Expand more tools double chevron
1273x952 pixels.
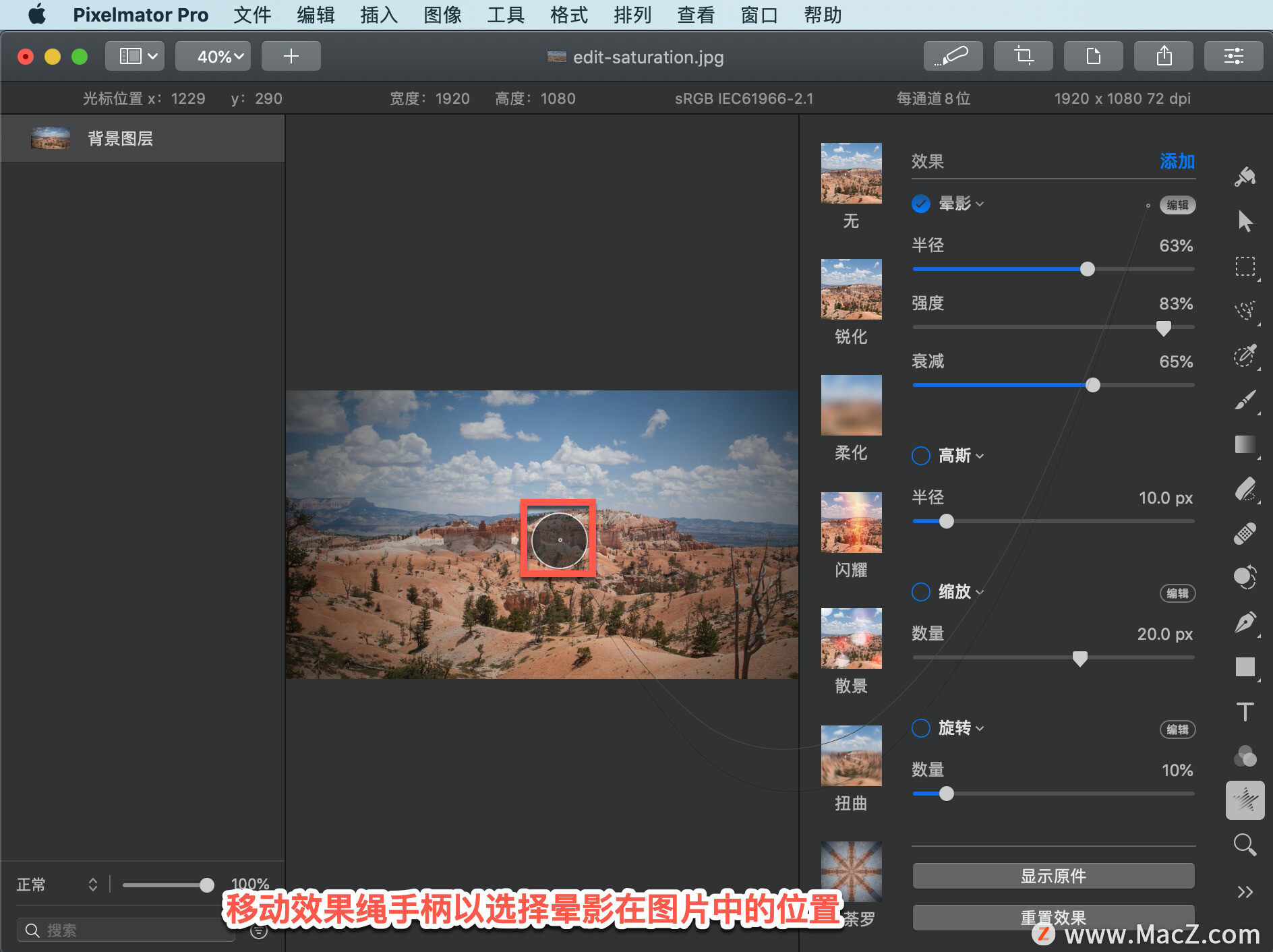[x=1245, y=892]
